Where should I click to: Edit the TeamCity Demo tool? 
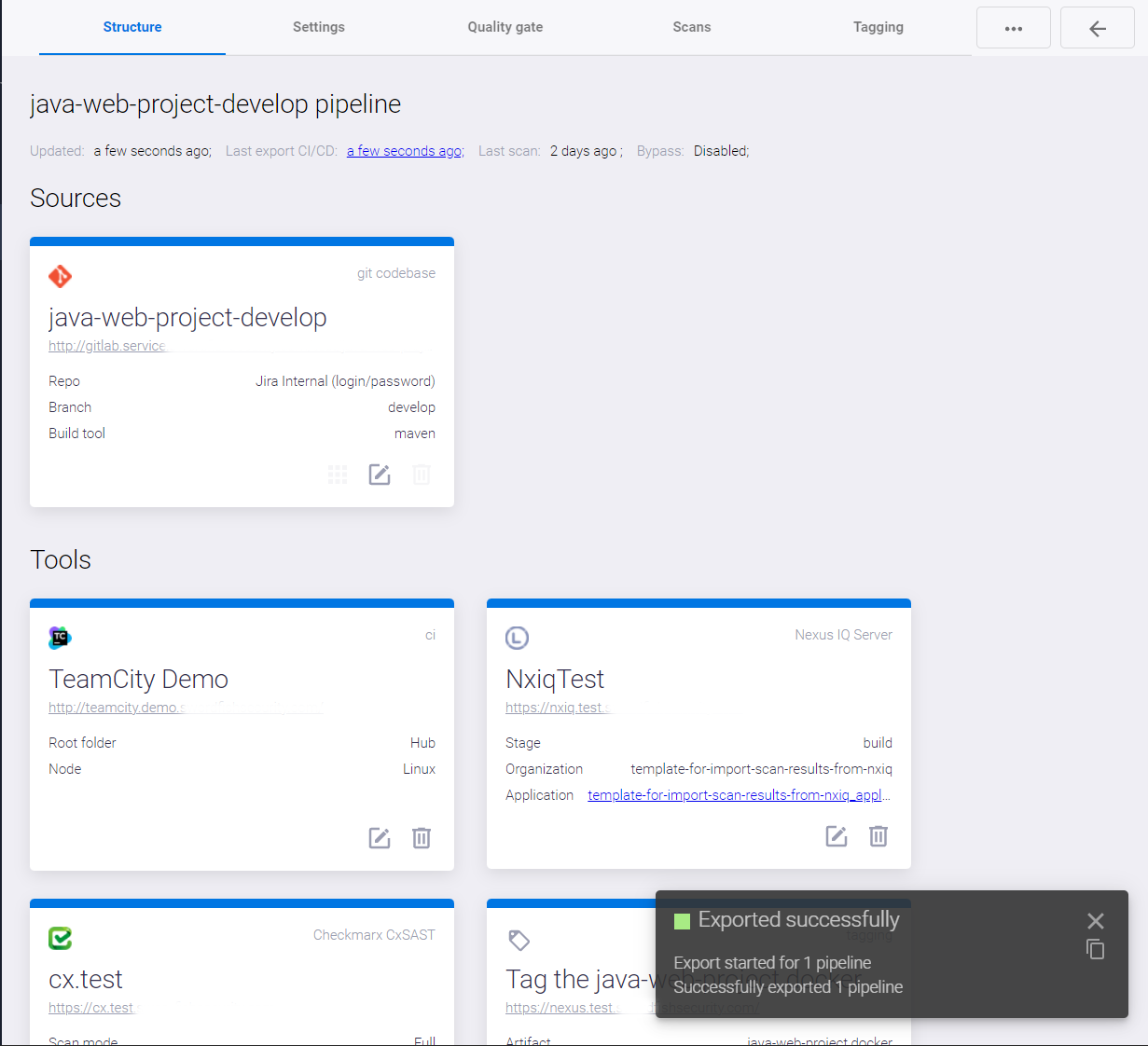point(380,838)
